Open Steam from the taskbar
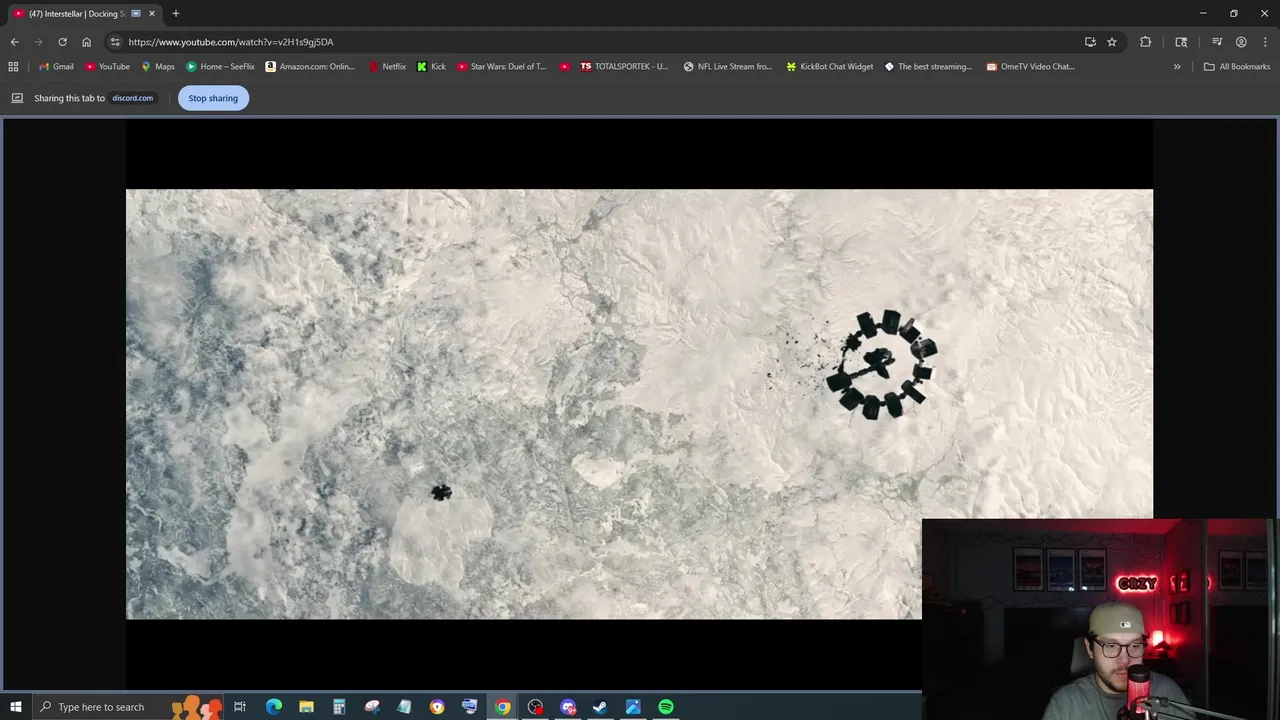The height and width of the screenshot is (720, 1280). 600,707
